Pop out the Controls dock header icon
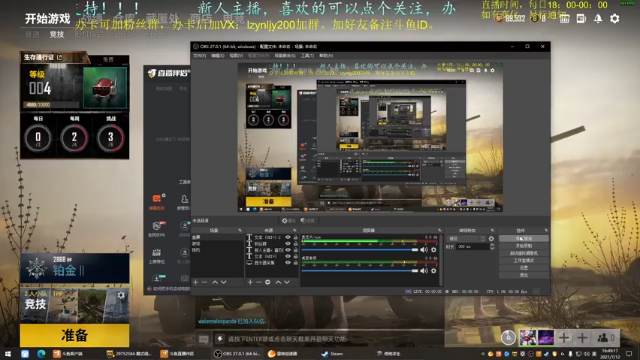This screenshot has width=640, height=360. click(x=546, y=231)
